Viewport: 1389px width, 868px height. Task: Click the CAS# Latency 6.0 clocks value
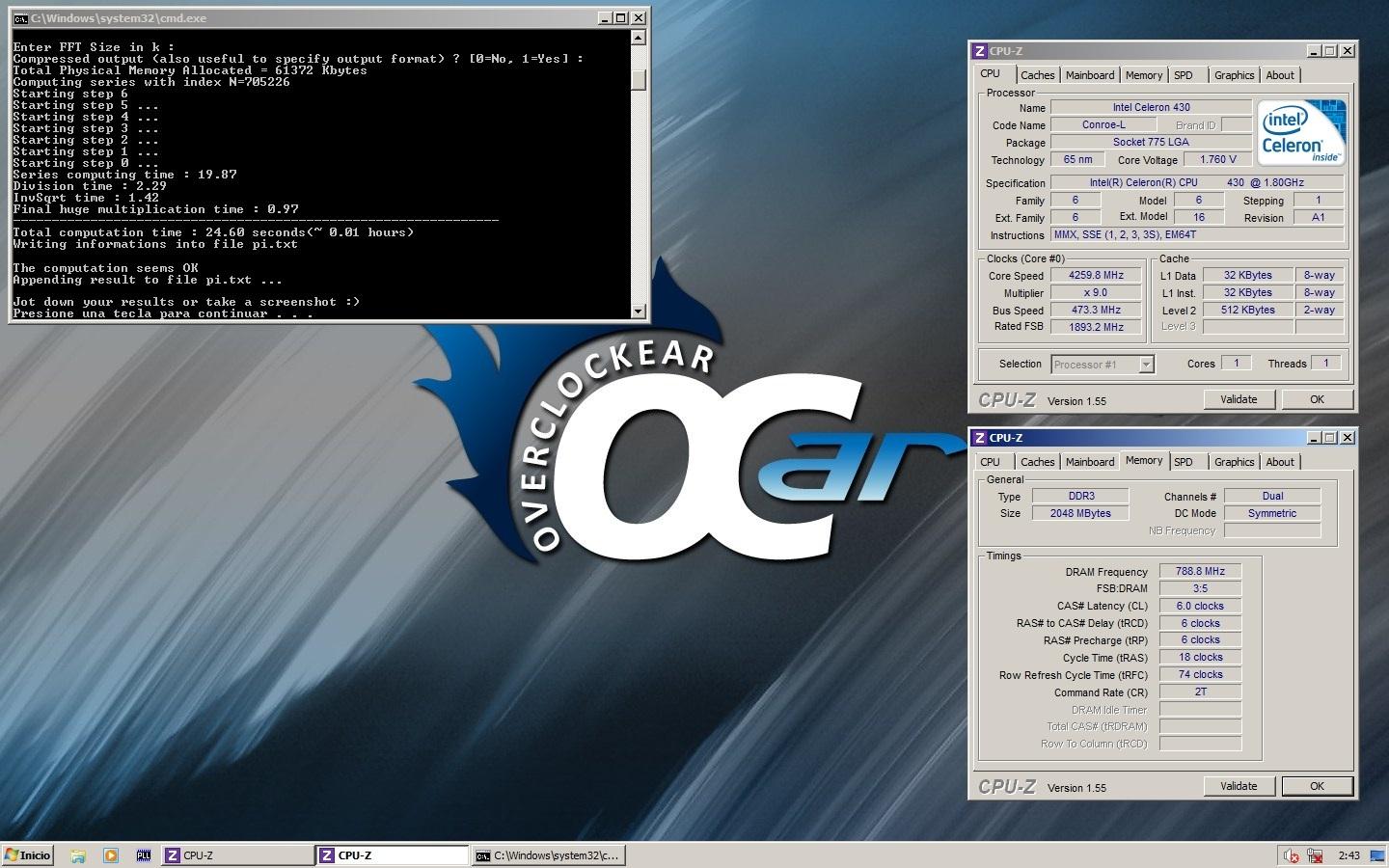[1200, 606]
